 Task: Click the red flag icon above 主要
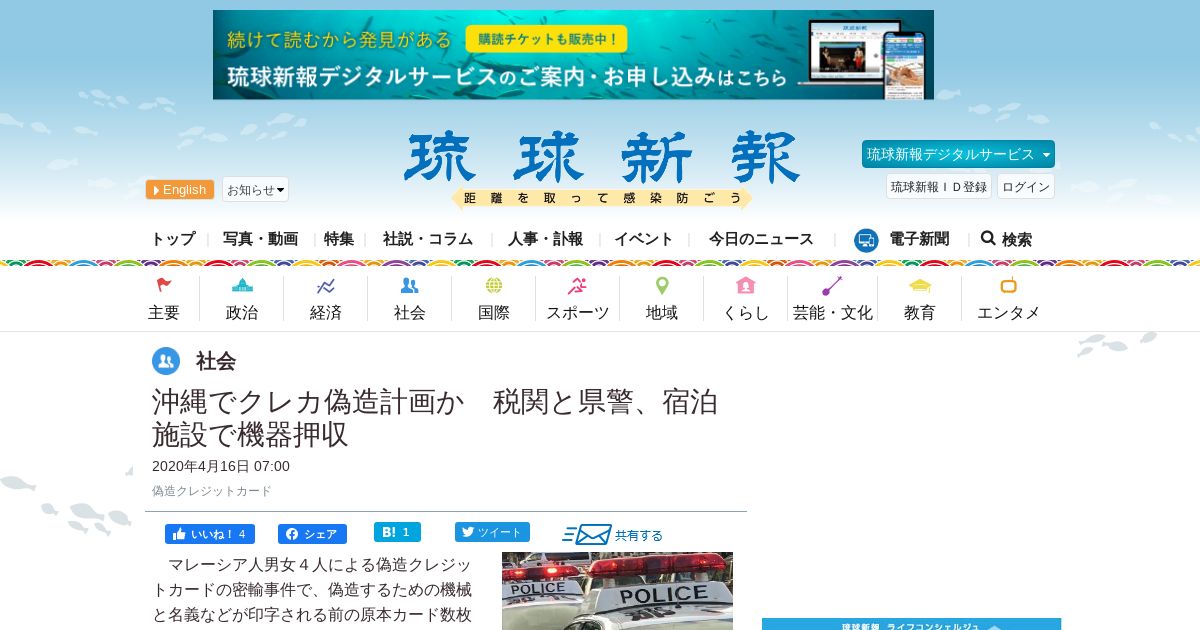(164, 286)
